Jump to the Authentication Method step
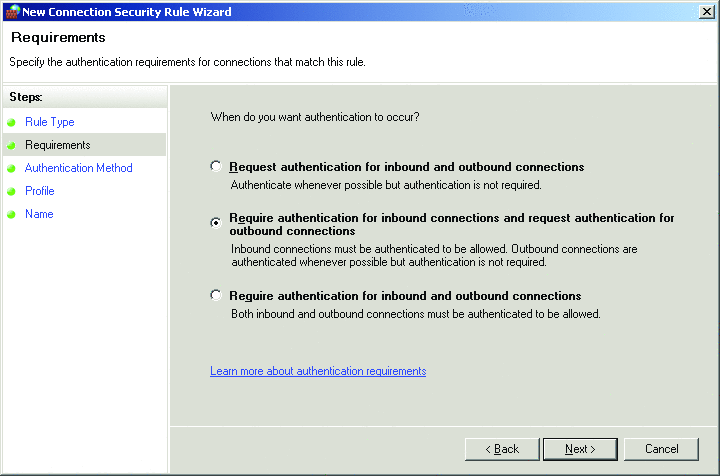This screenshot has height=476, width=720. [78, 168]
